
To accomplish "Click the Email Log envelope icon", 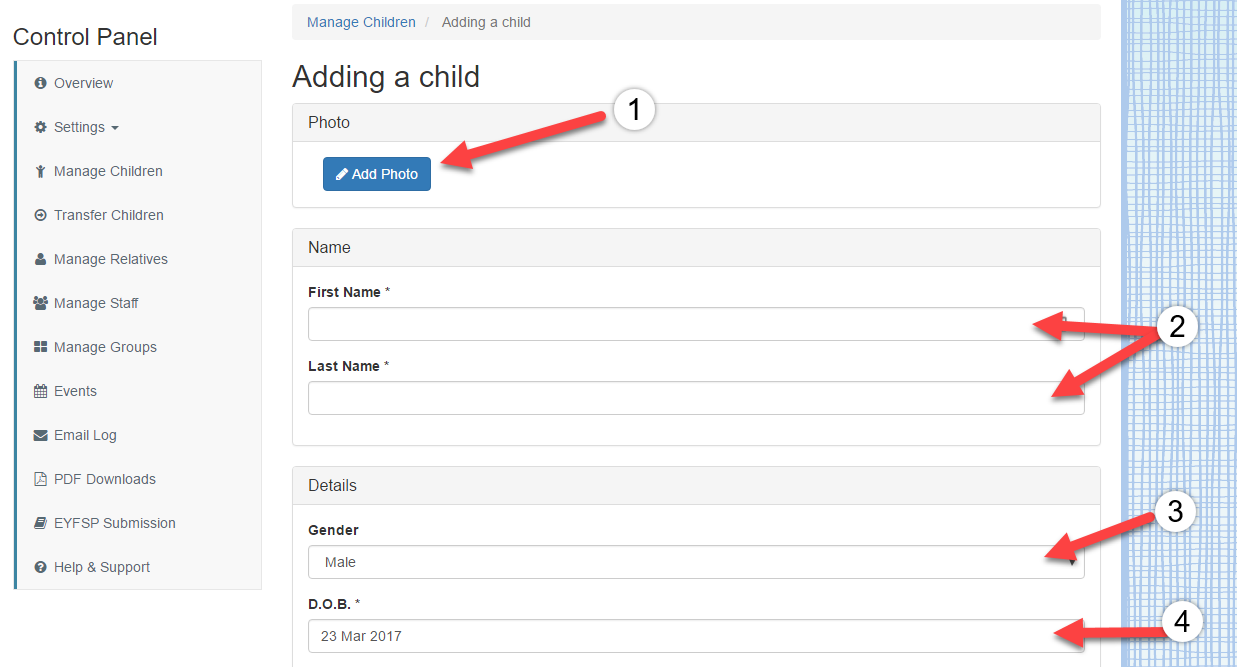I will [x=41, y=435].
